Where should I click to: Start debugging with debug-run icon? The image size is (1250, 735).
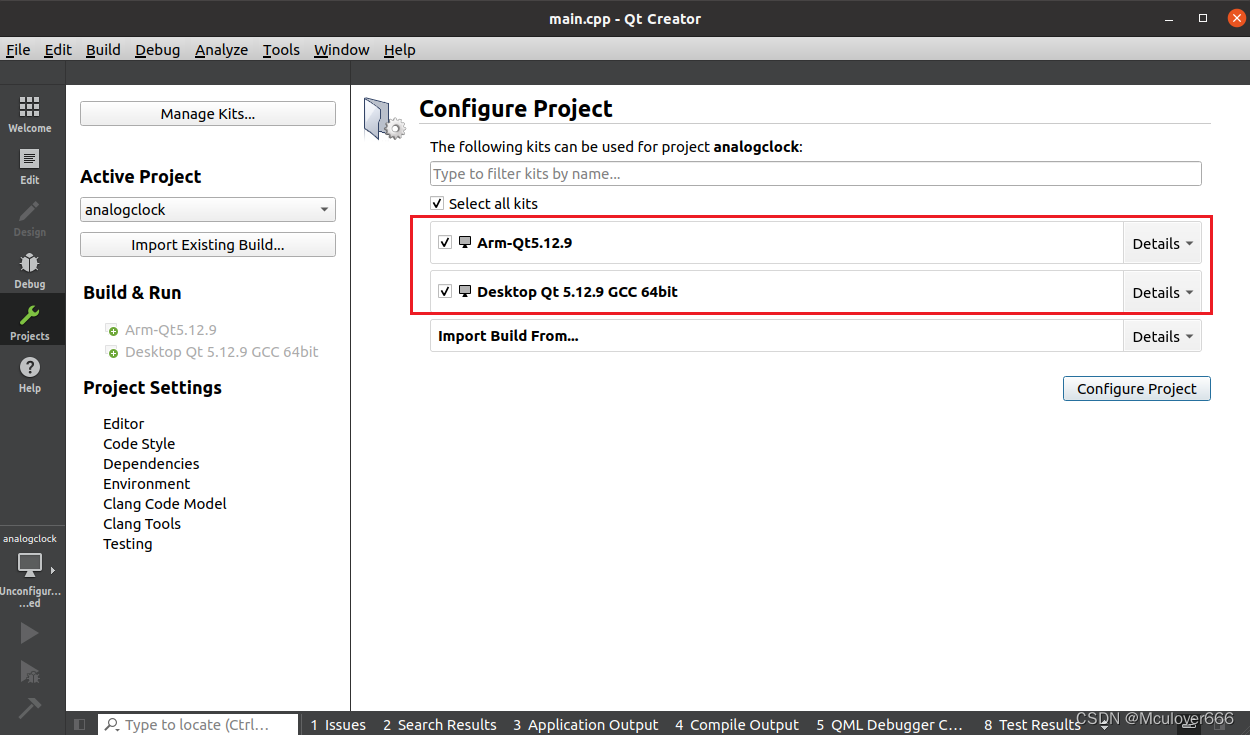pos(29,671)
